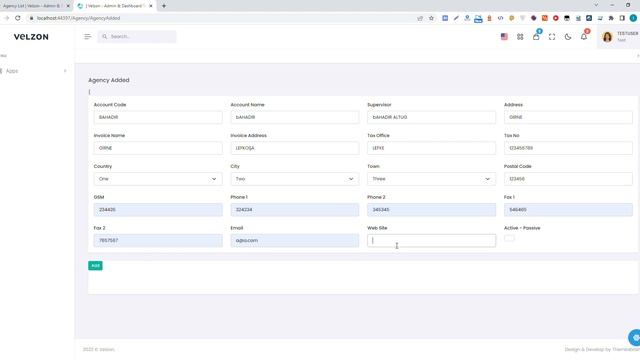
Task: Click the browser reload icon
Action: (x=18, y=18)
